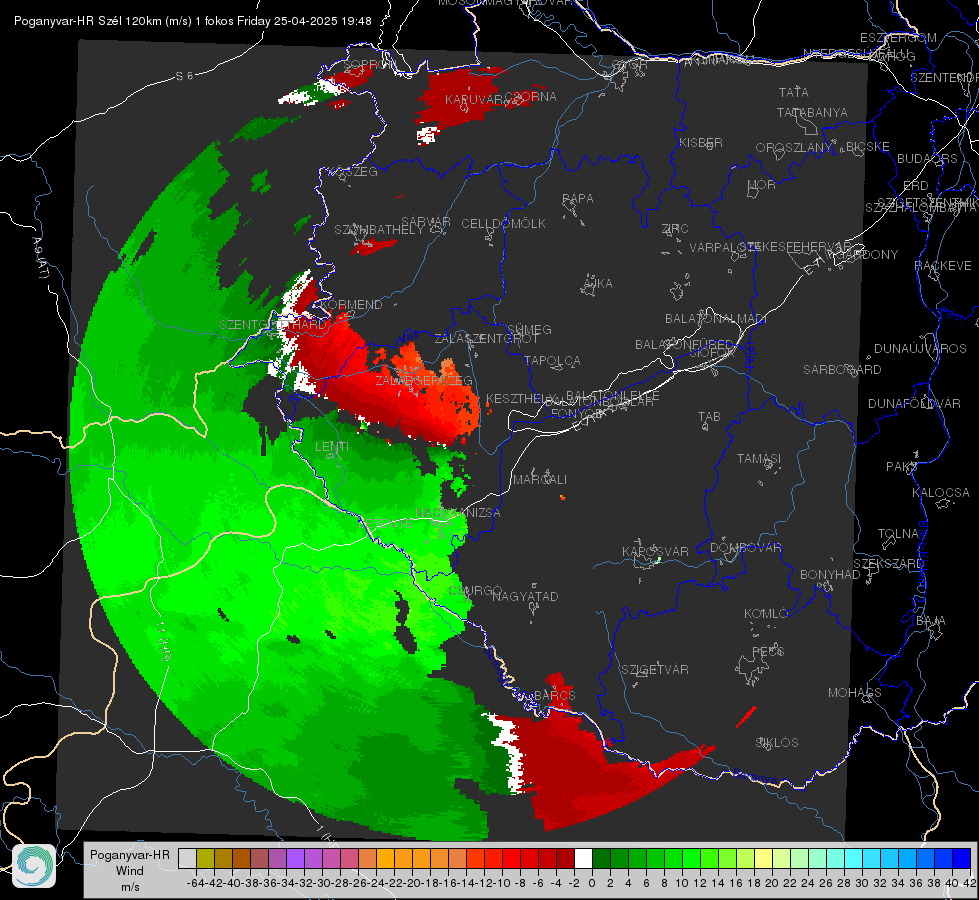Click the LENTI city label
Image resolution: width=979 pixels, height=900 pixels.
coord(332,447)
